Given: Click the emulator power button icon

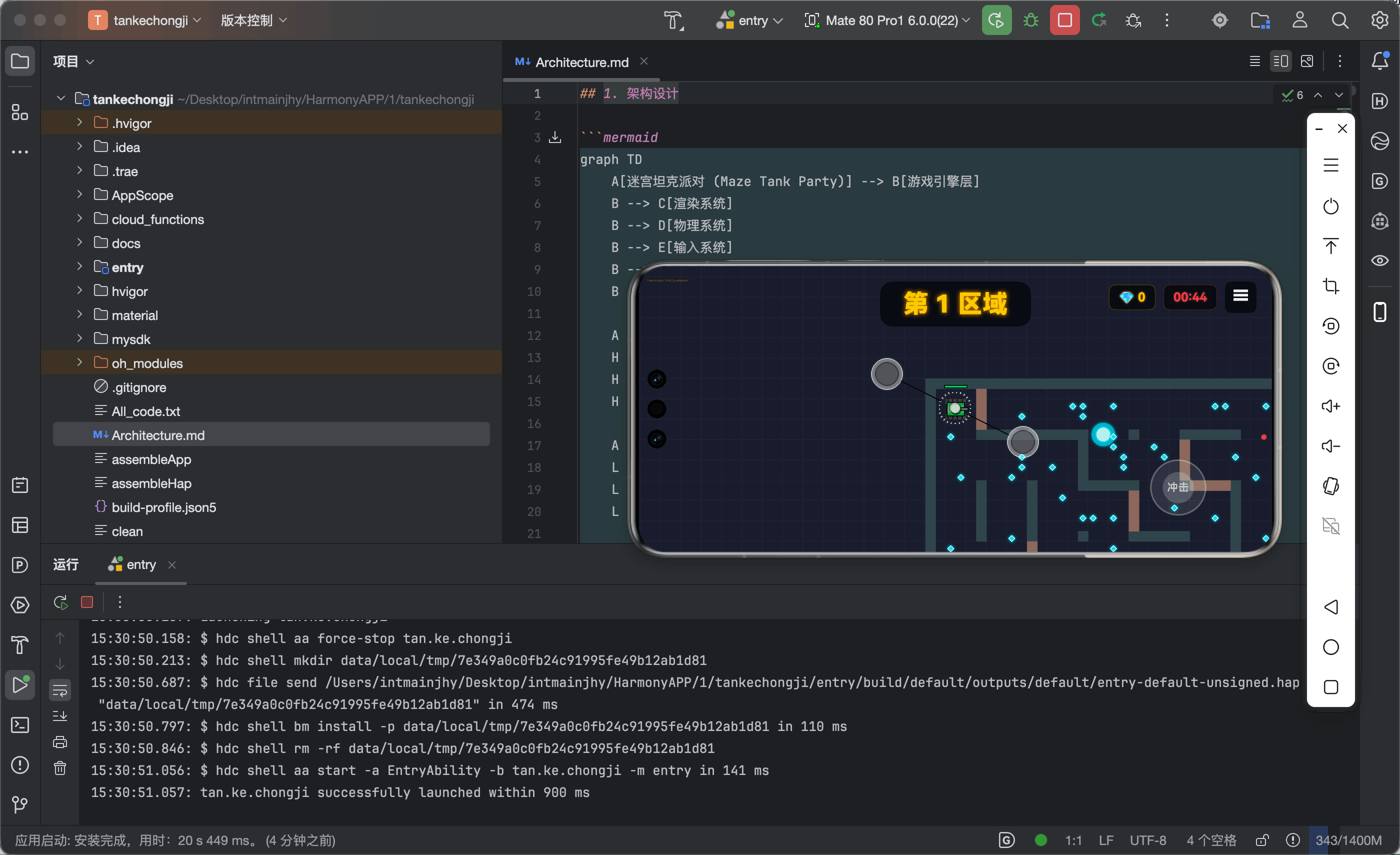Looking at the screenshot, I should [x=1330, y=206].
